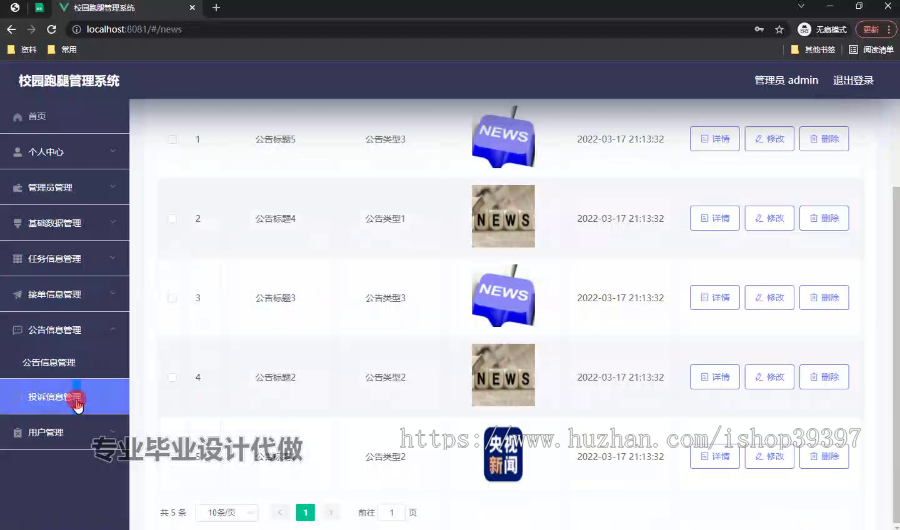Screen dimensions: 900x530
Task: Expand the 个人中心 sidebar menu
Action: (64, 152)
